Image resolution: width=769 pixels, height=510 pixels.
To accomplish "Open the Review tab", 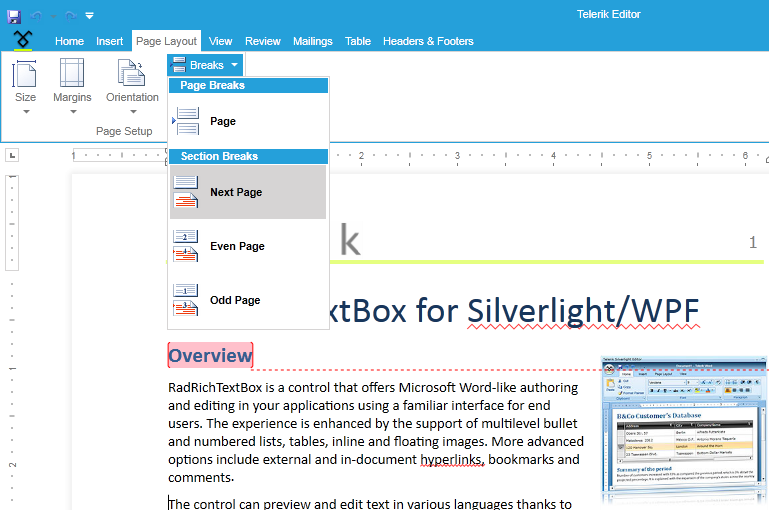I will (263, 41).
